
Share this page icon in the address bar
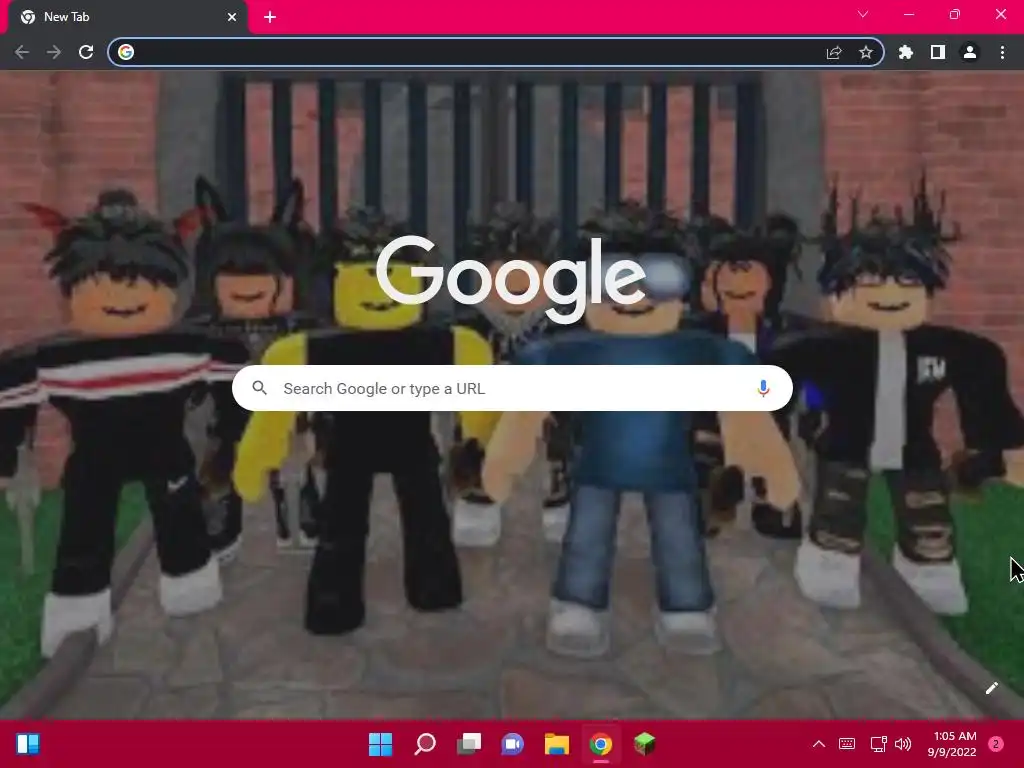834,52
